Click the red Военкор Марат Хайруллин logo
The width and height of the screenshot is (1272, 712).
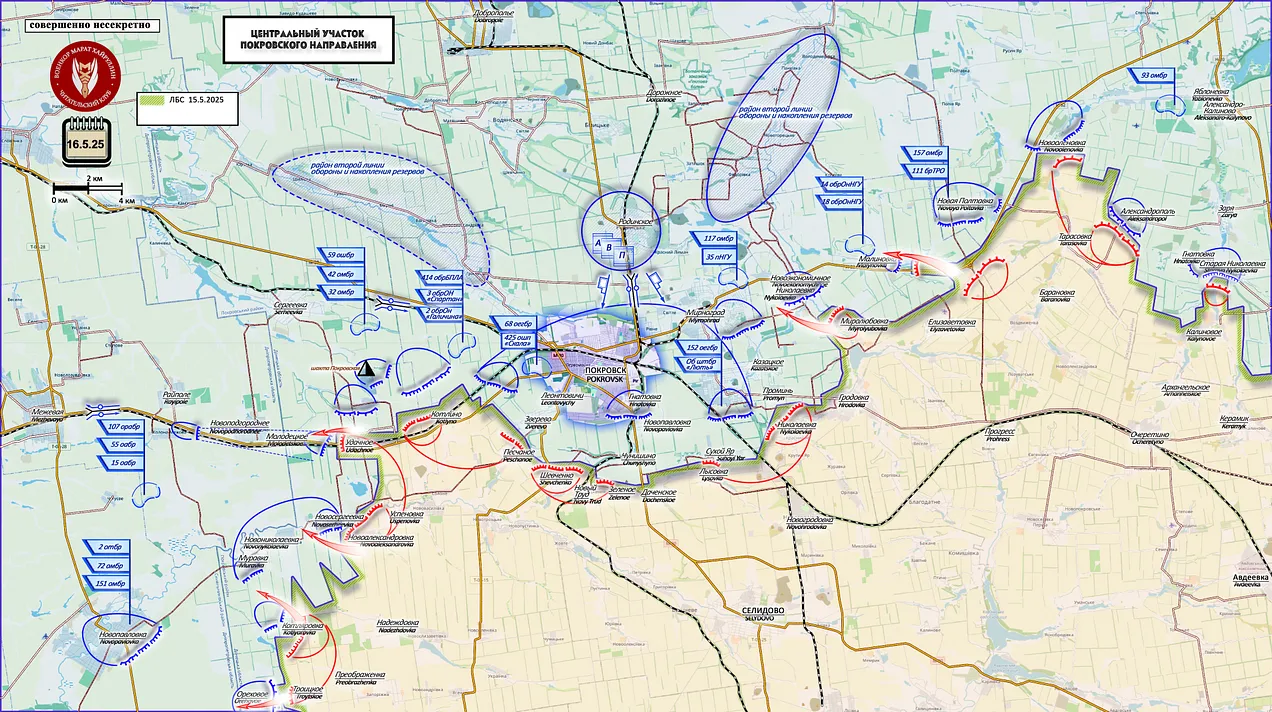pyautogui.click(x=85, y=77)
